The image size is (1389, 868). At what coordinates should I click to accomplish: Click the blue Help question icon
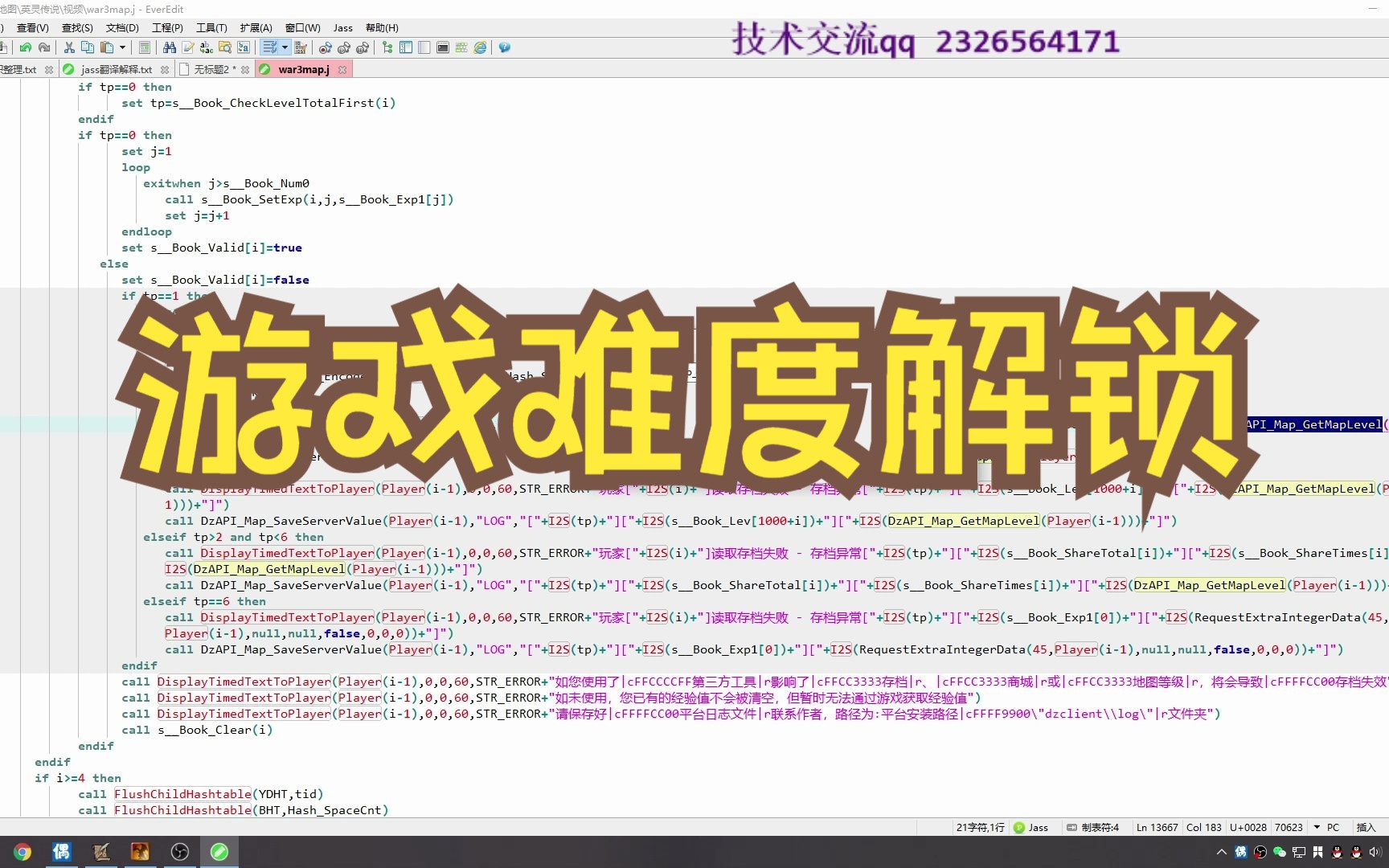(505, 47)
